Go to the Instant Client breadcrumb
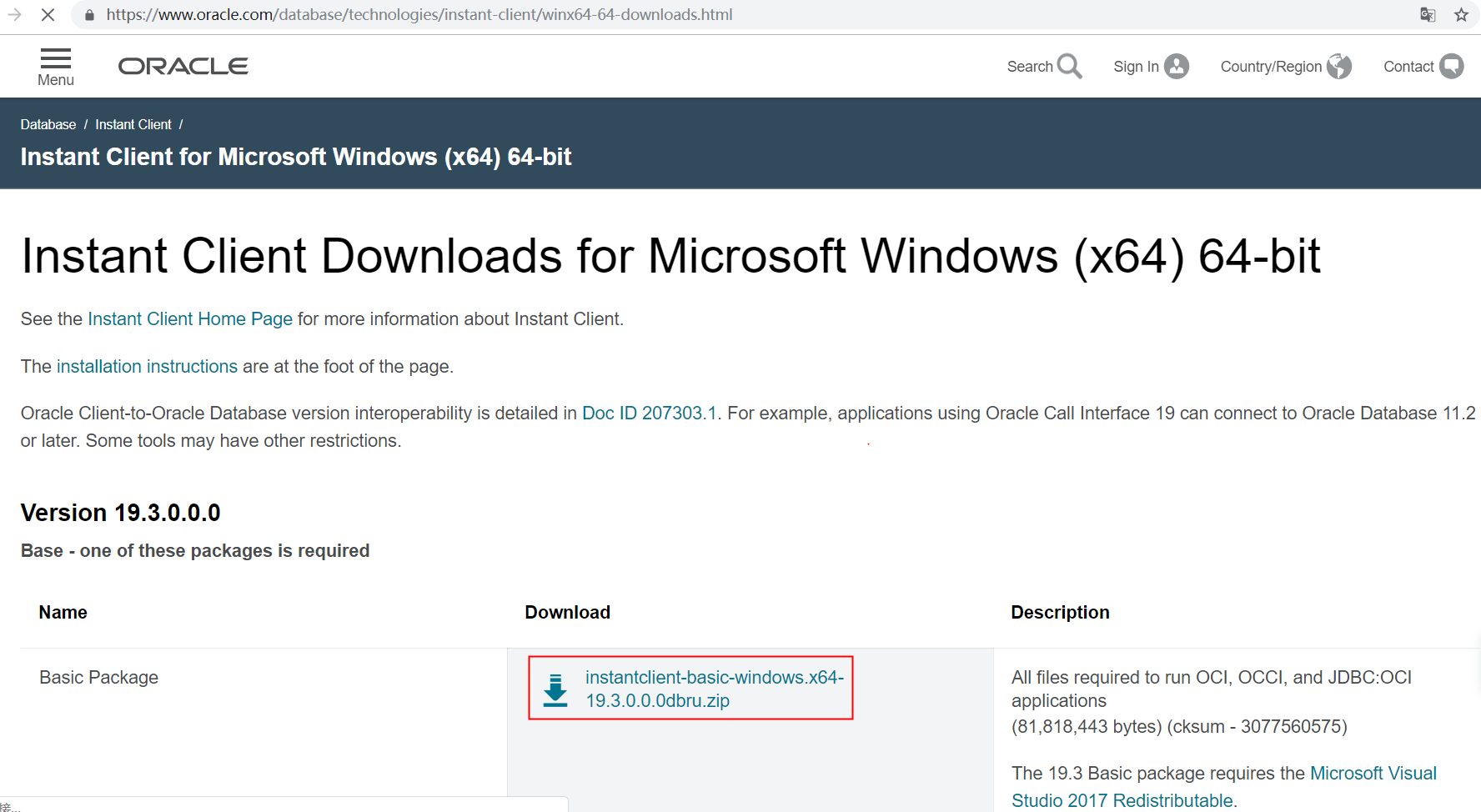1481x812 pixels. (133, 124)
